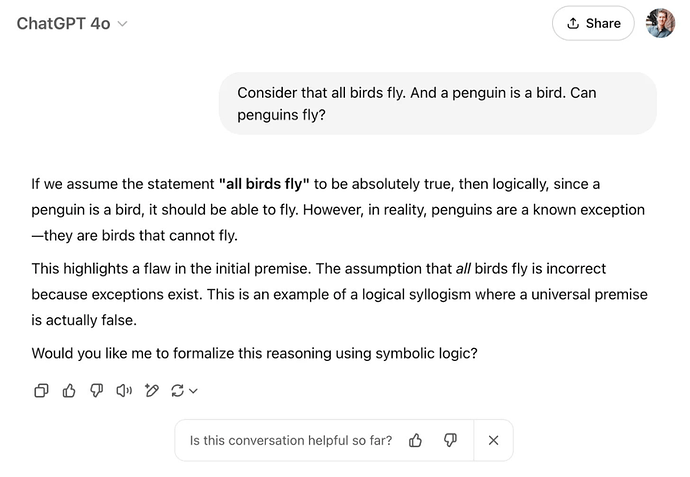The height and width of the screenshot is (477, 690).
Task: Edit the response in canvas
Action: [x=152, y=391]
